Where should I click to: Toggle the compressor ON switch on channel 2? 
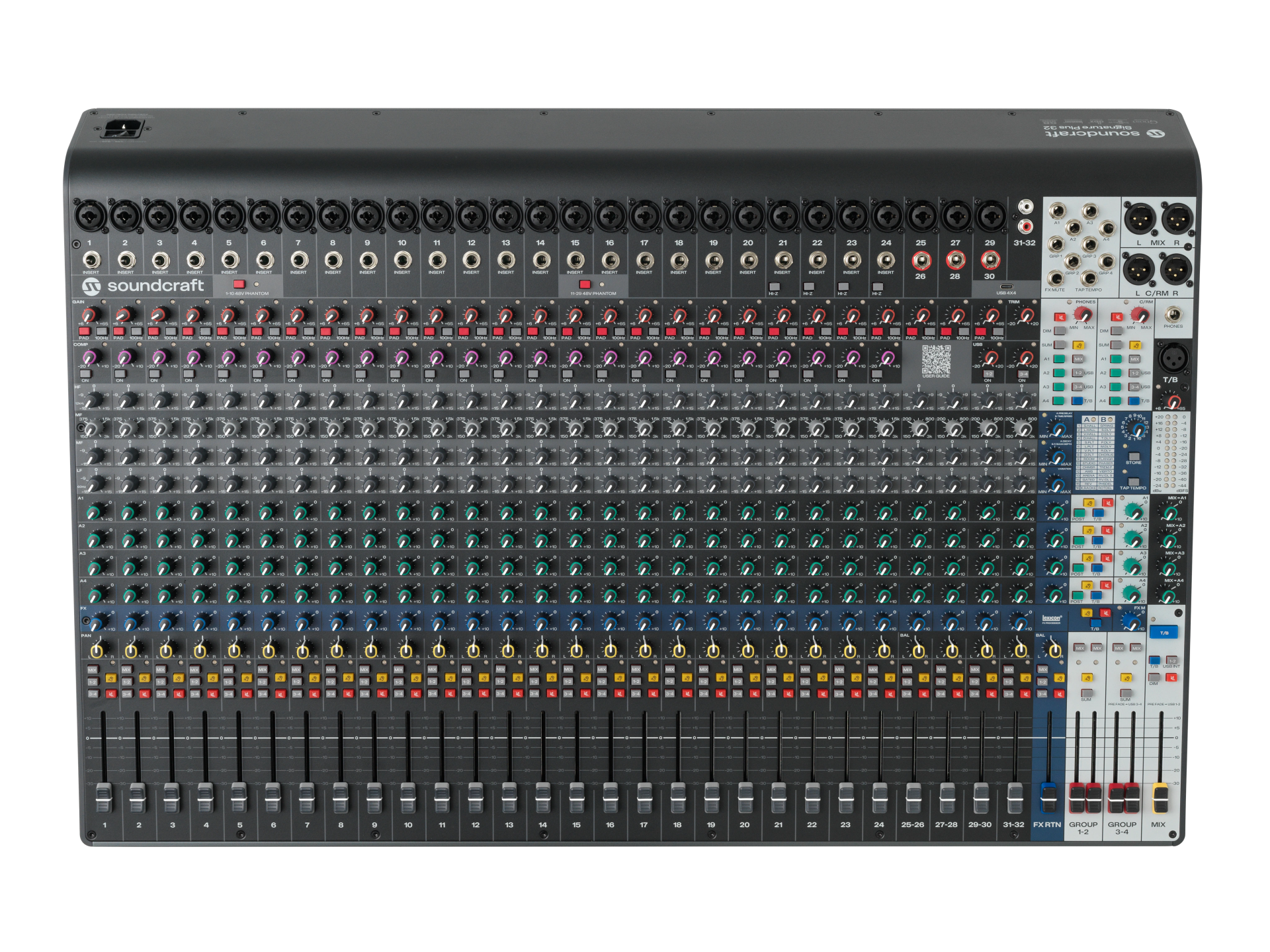pos(120,374)
